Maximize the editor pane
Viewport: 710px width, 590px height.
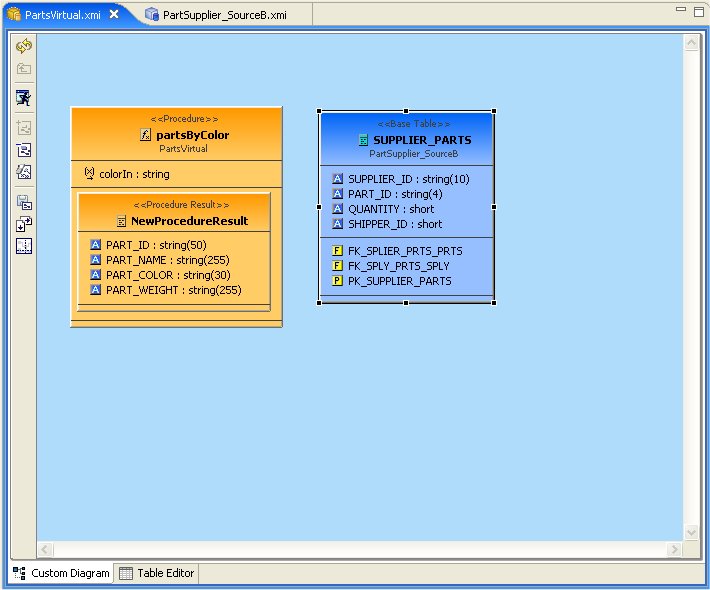(699, 12)
